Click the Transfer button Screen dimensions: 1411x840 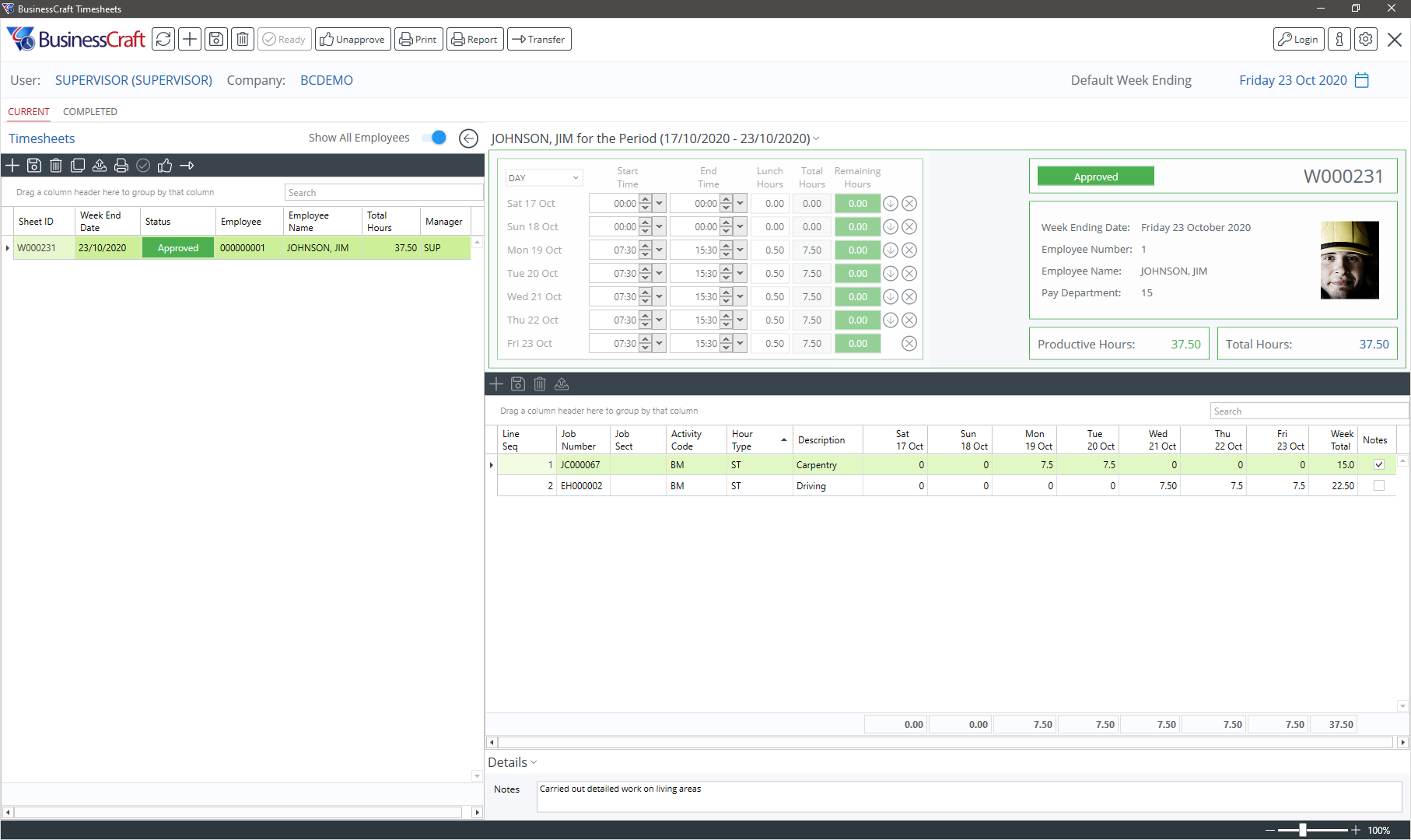539,39
